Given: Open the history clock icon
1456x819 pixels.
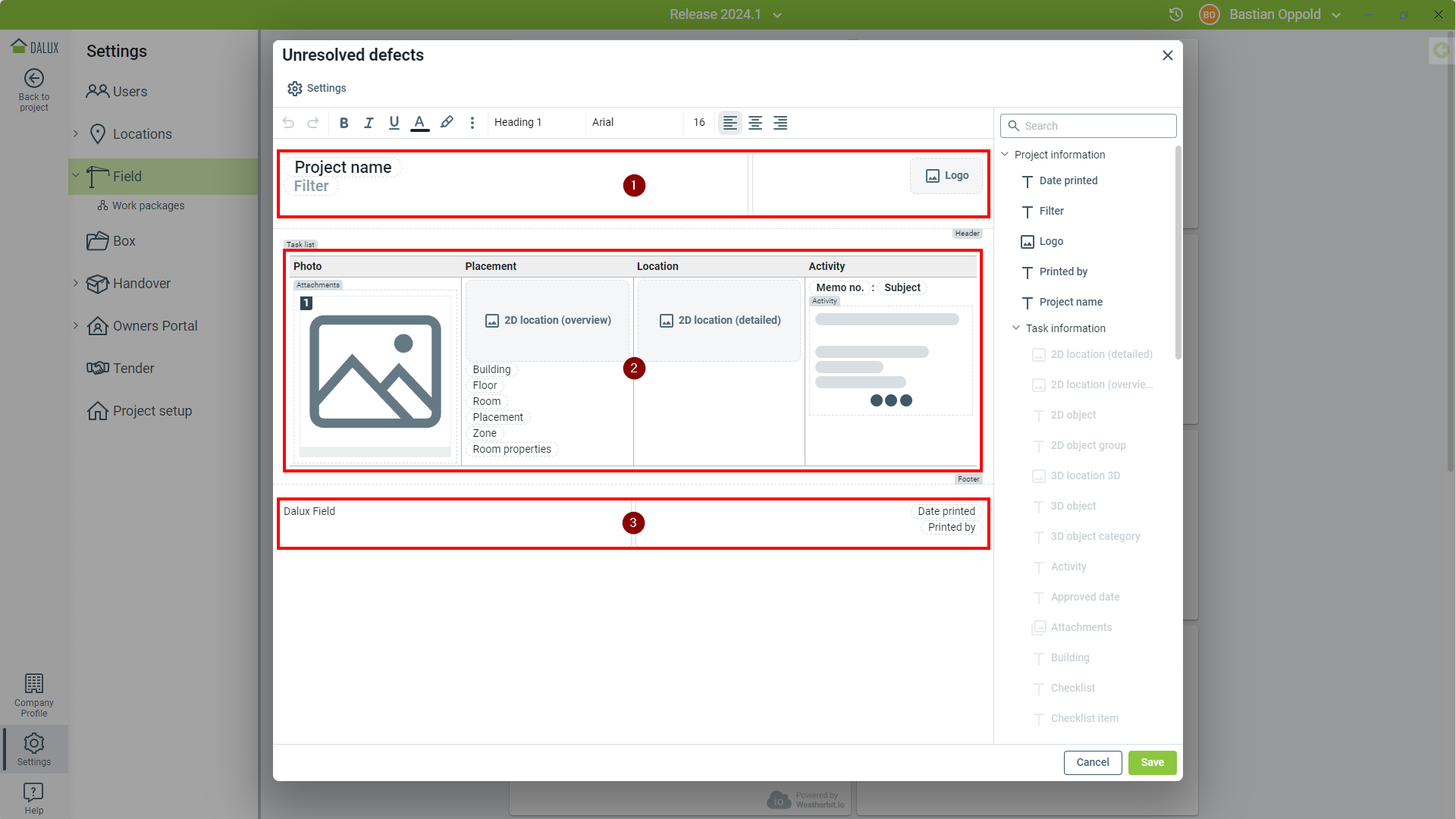Looking at the screenshot, I should pyautogui.click(x=1175, y=14).
